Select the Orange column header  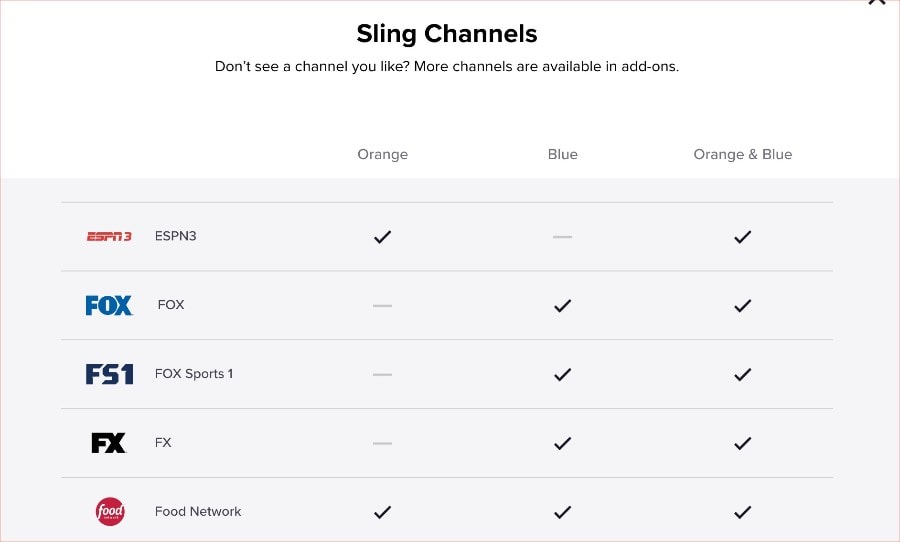coord(382,154)
